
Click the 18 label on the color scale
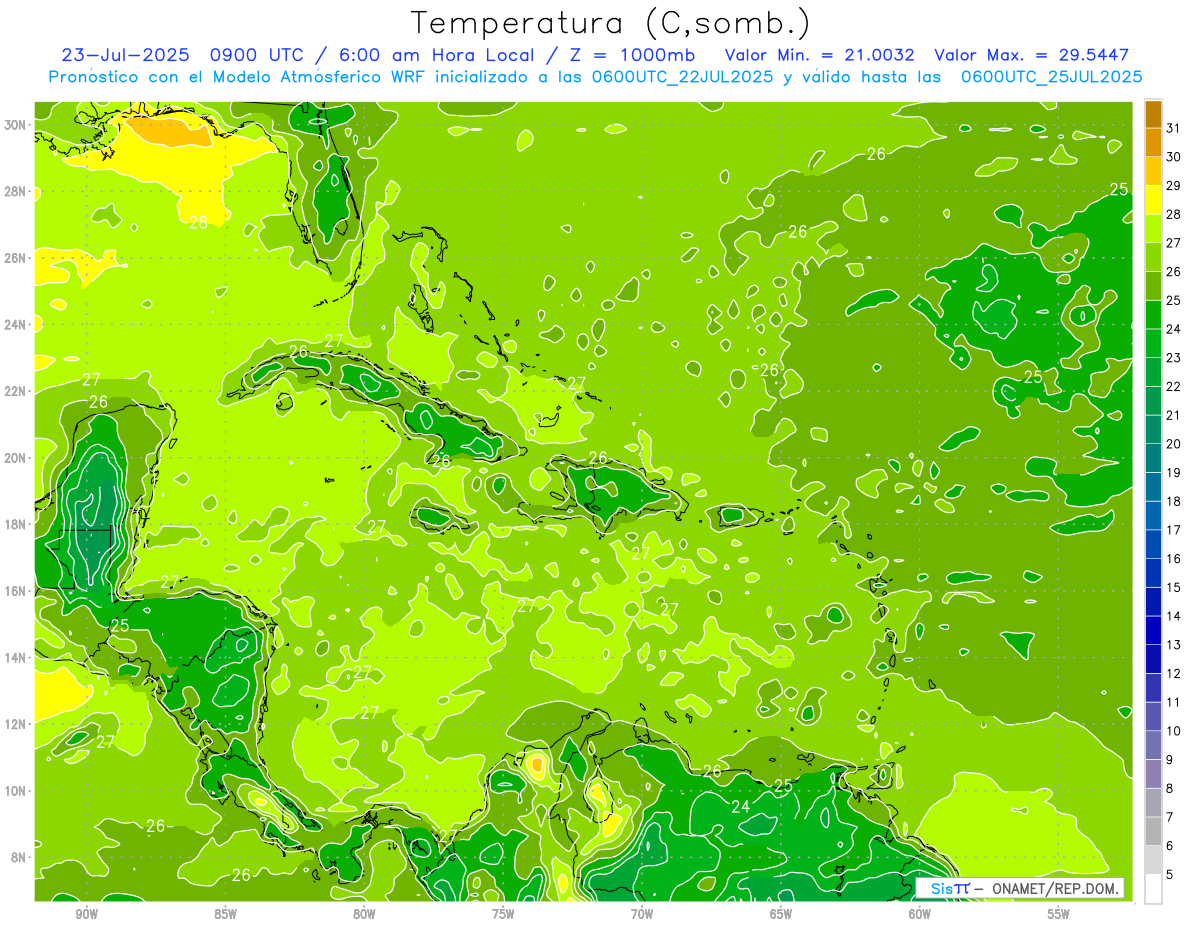[x=1174, y=501]
